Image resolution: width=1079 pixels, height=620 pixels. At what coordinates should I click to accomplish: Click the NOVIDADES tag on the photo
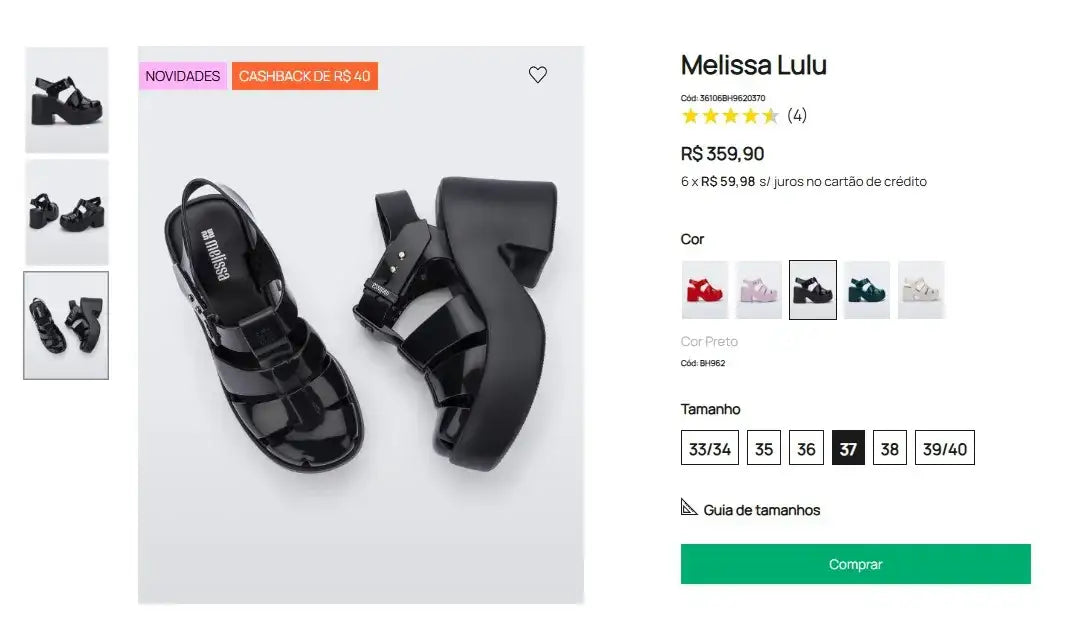pyautogui.click(x=182, y=75)
